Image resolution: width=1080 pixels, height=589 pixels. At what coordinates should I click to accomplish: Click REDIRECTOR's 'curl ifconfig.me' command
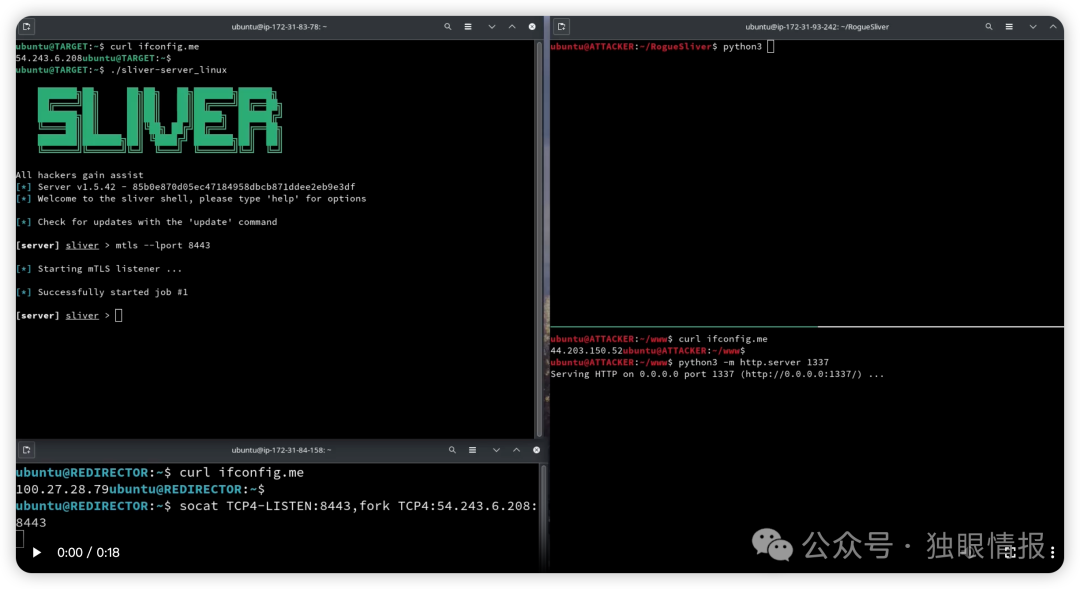pyautogui.click(x=241, y=473)
